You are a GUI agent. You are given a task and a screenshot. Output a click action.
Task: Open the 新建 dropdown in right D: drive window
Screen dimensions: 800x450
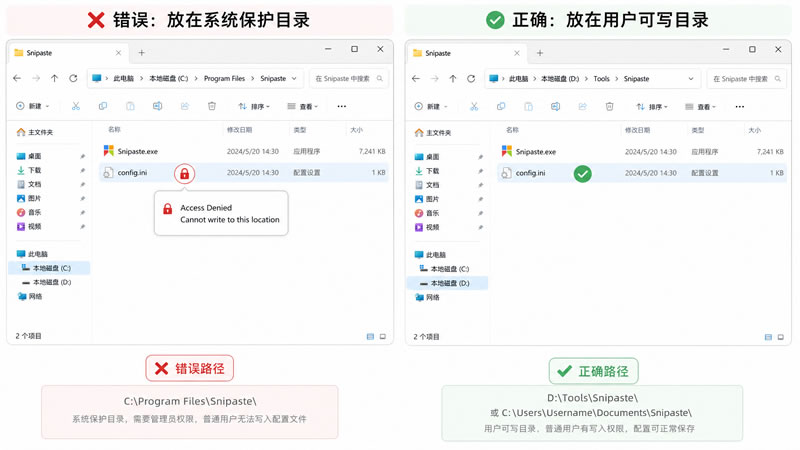[432, 107]
